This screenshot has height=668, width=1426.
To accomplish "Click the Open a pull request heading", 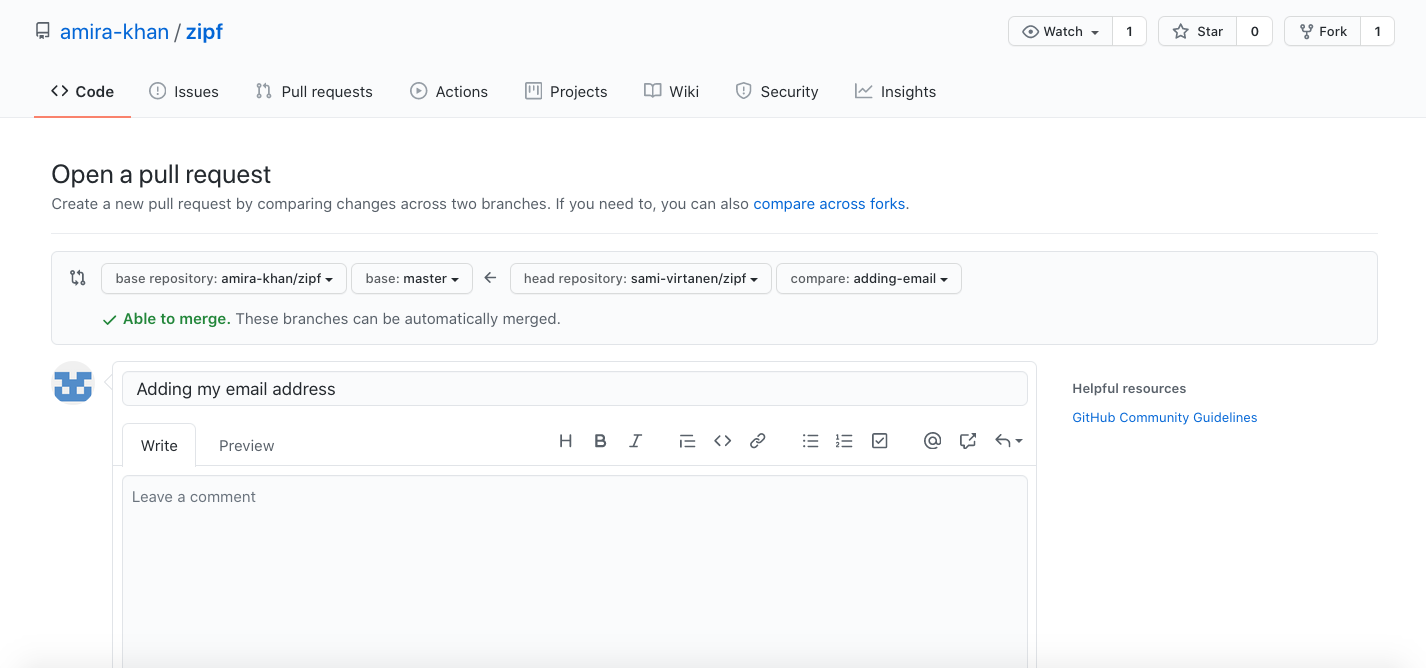I will coord(161,174).
